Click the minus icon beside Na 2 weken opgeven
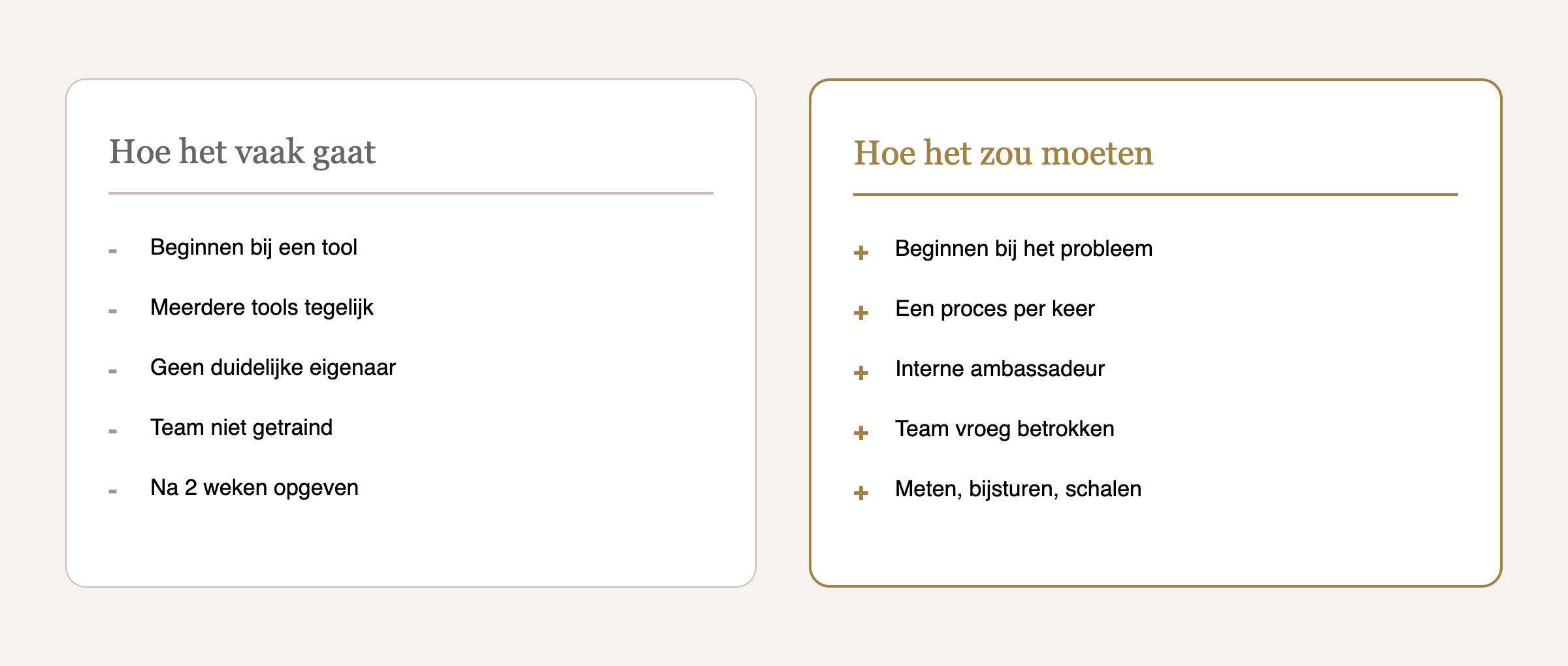1568x666 pixels. click(113, 492)
